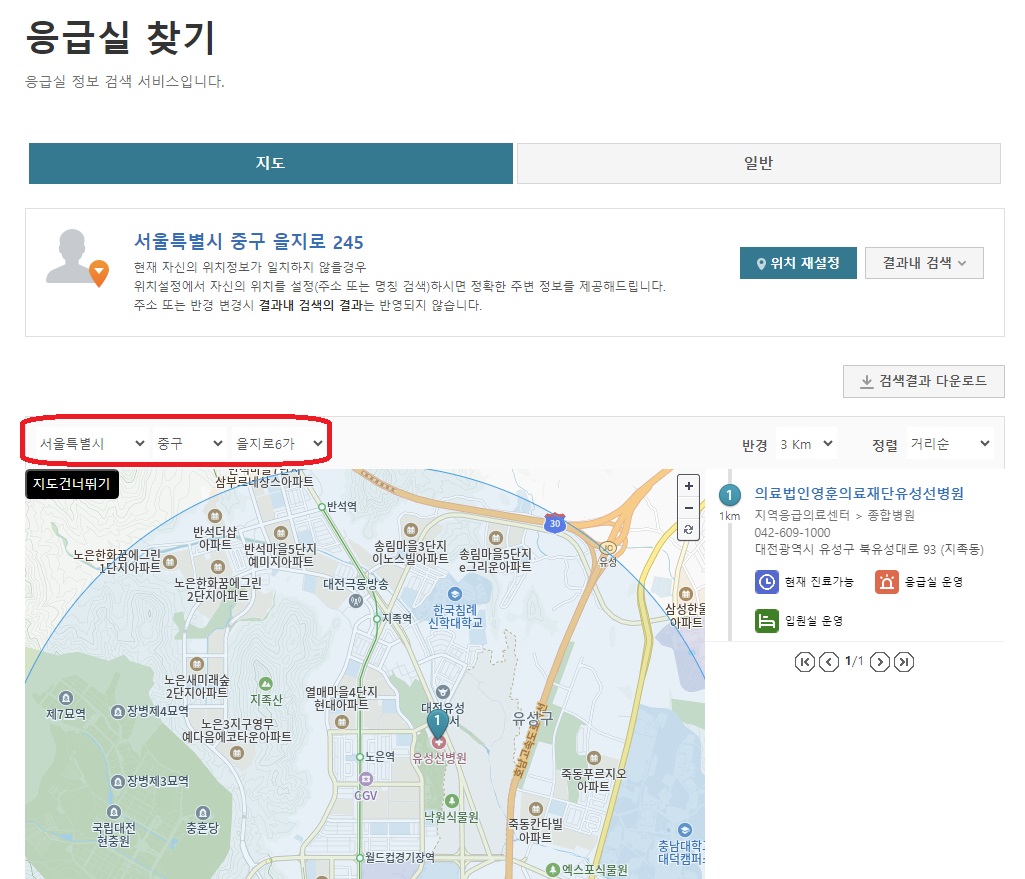Click the phone number 042-609-1000

click(x=792, y=533)
